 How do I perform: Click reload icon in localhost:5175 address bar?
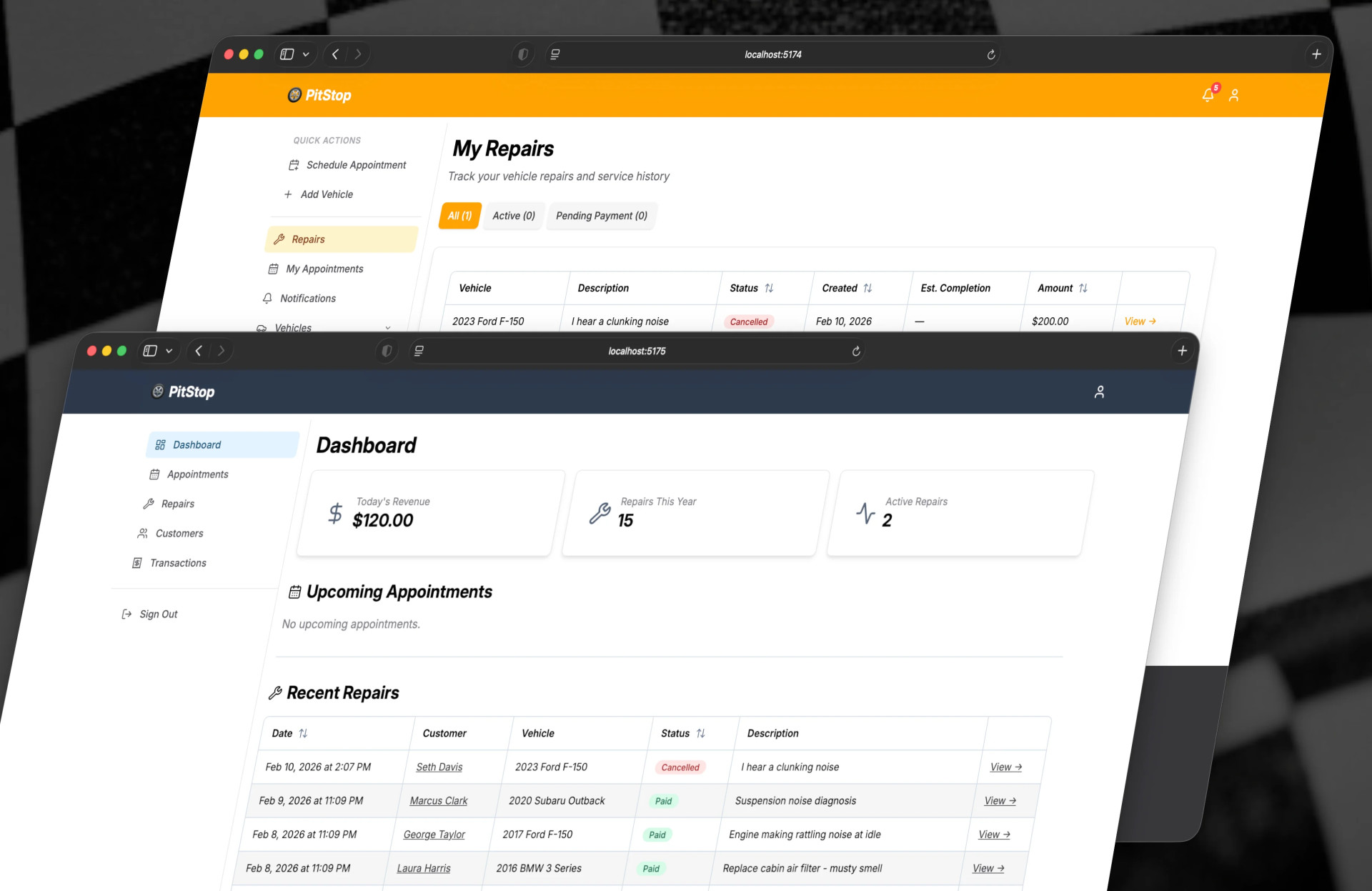click(856, 351)
